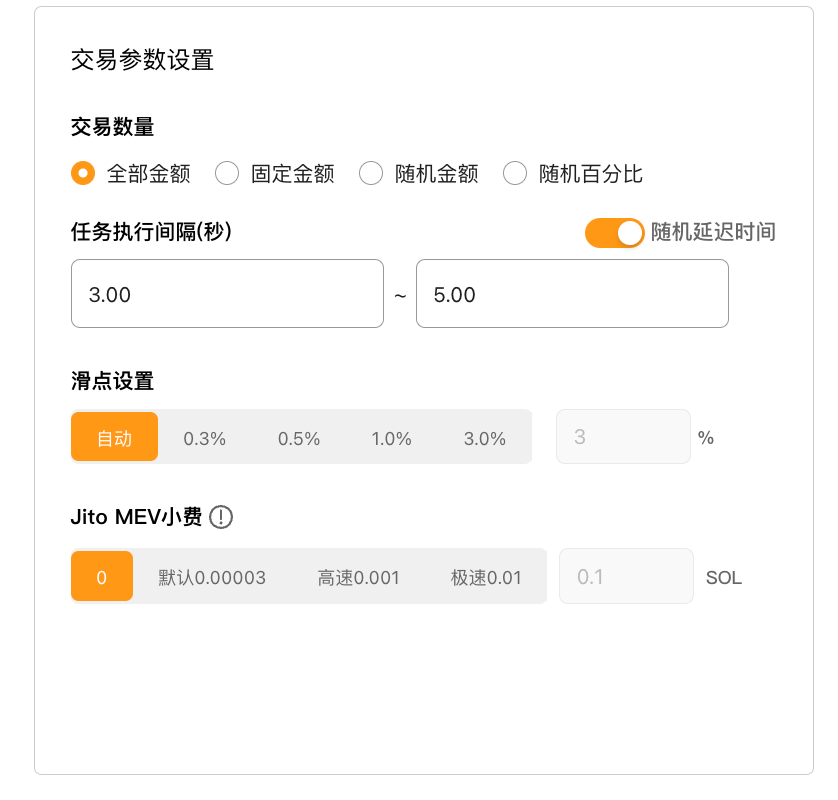Choose the 3.0% slippage option
The height and width of the screenshot is (800, 838).
click(485, 438)
